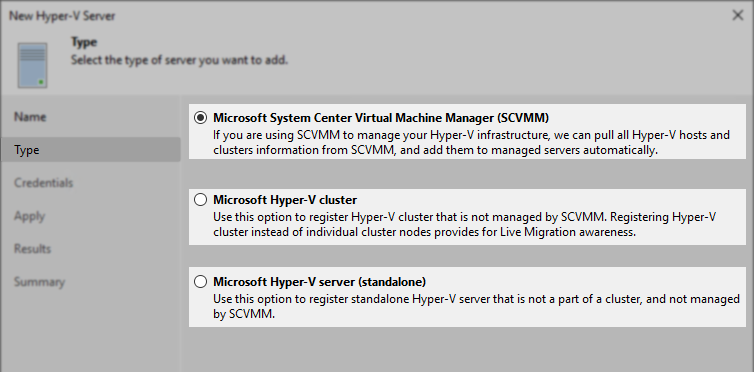Click the Hyper-V cluster description text
Image resolution: width=754 pixels, height=372 pixels.
coord(464,224)
